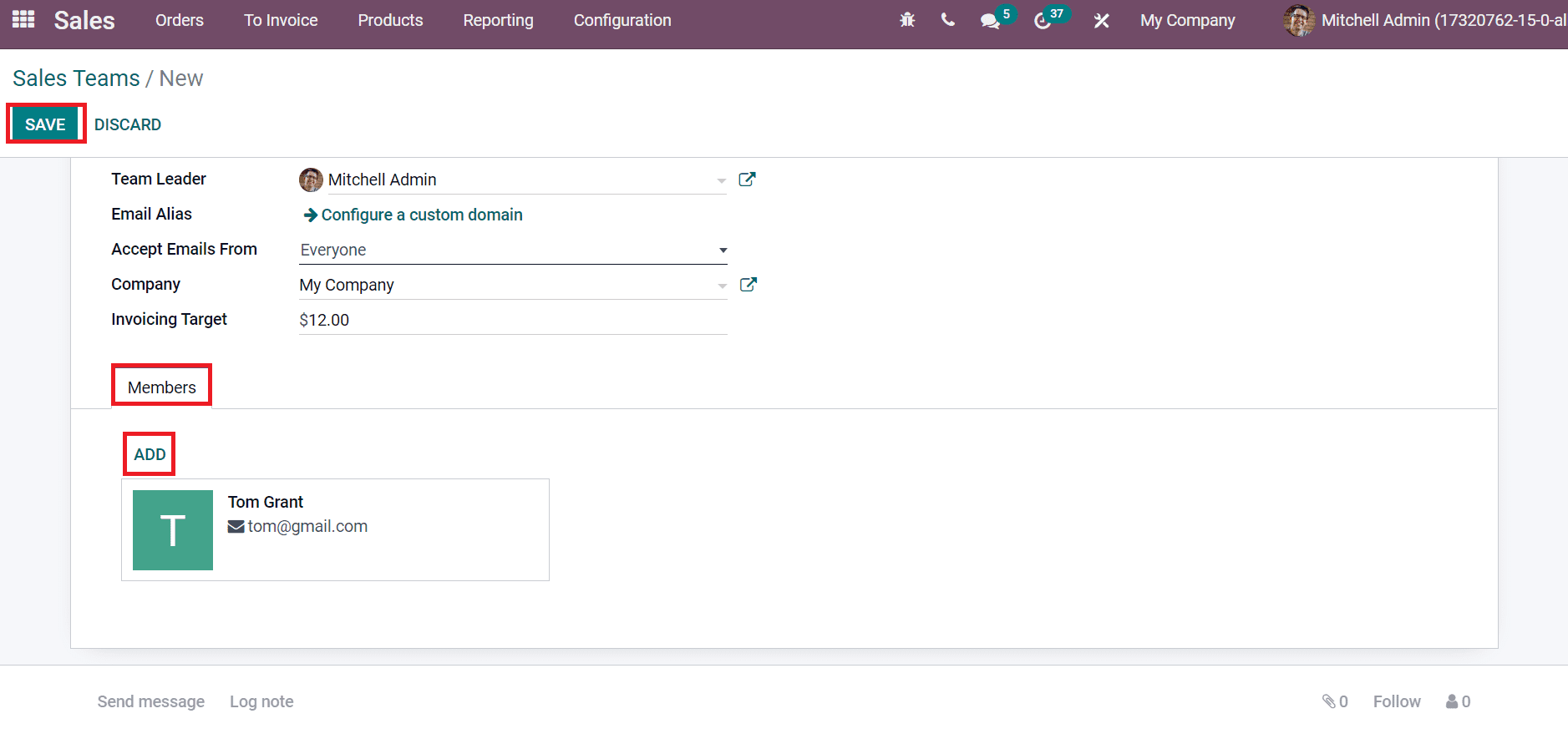Open the Reporting menu
1568x749 pixels.
(x=498, y=20)
